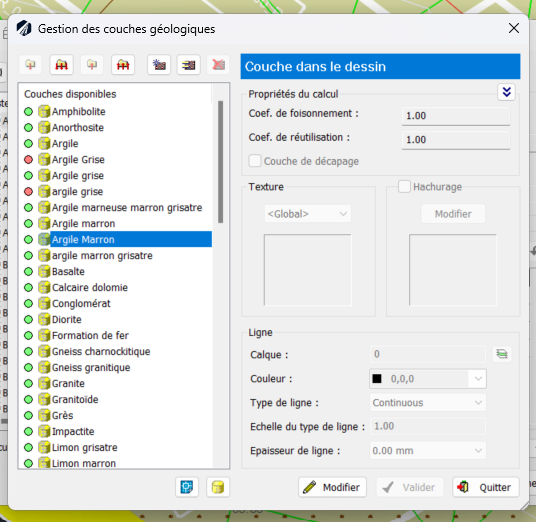Click the Quitter button
Viewport: 536px width, 522px height.
486,487
